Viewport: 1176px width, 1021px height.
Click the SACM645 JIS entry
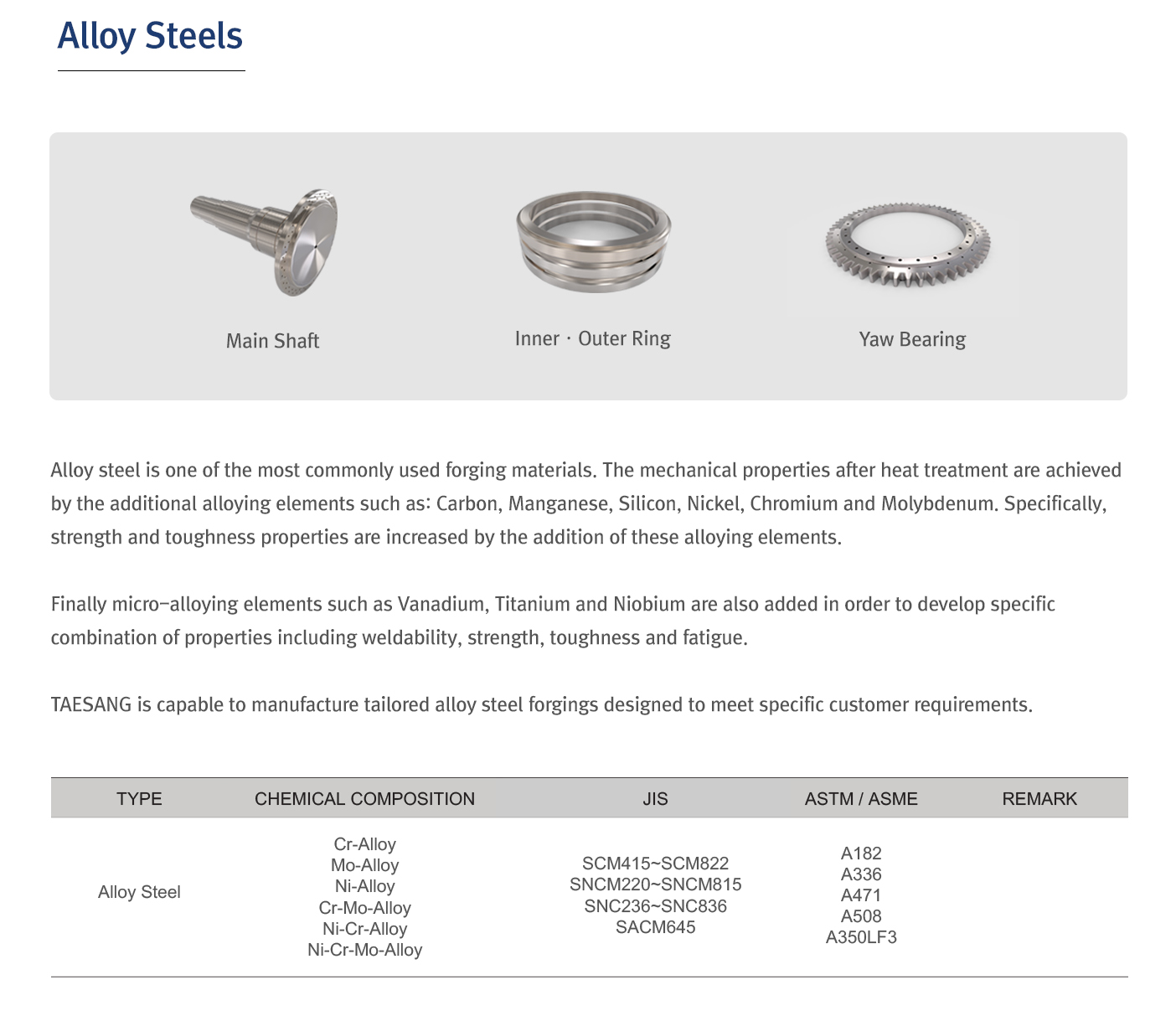[x=655, y=927]
